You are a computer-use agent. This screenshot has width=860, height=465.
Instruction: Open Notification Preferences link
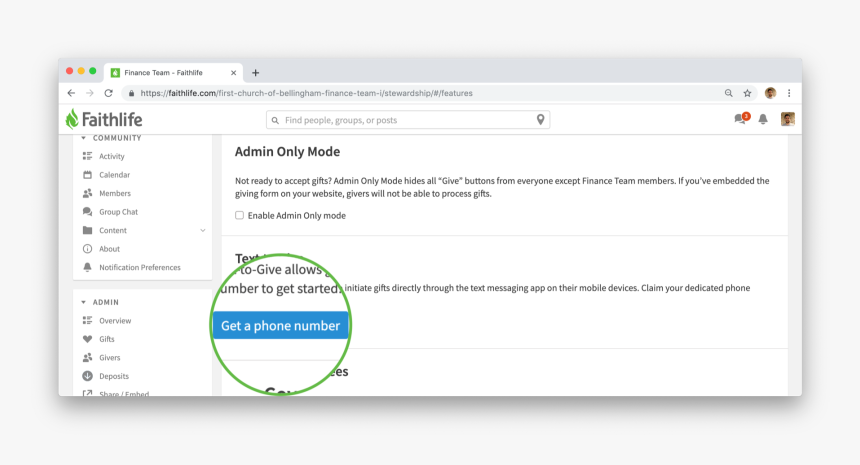pyautogui.click(x=139, y=267)
